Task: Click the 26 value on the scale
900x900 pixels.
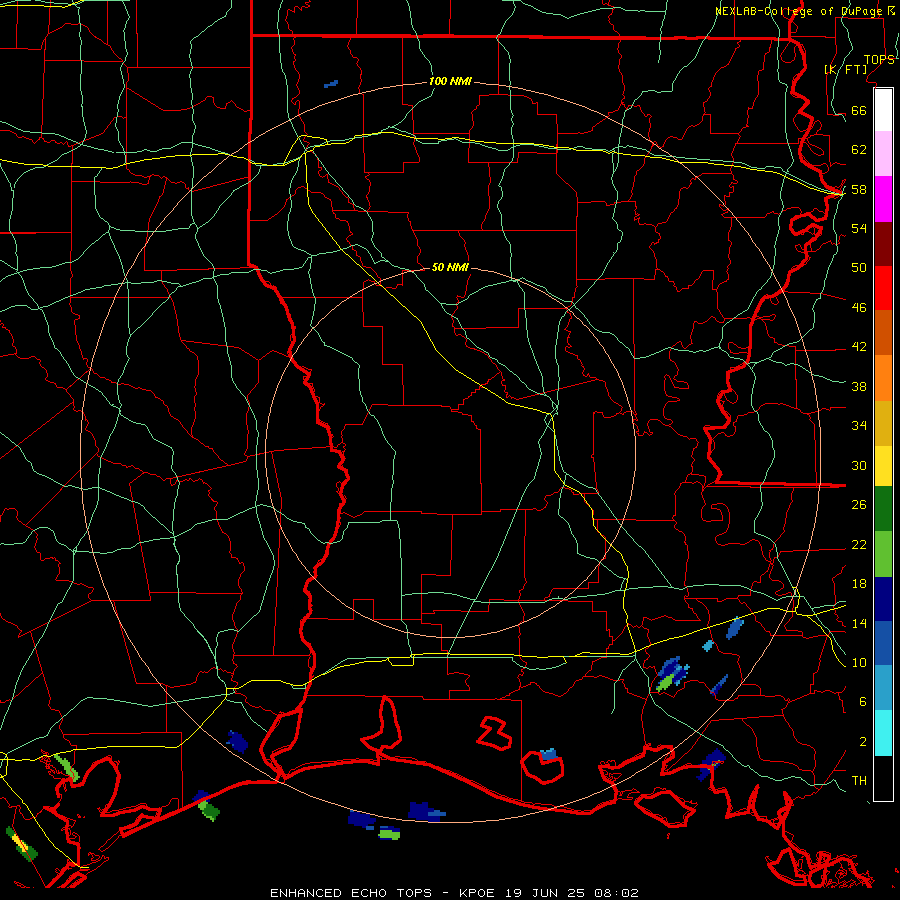Action: tap(859, 505)
